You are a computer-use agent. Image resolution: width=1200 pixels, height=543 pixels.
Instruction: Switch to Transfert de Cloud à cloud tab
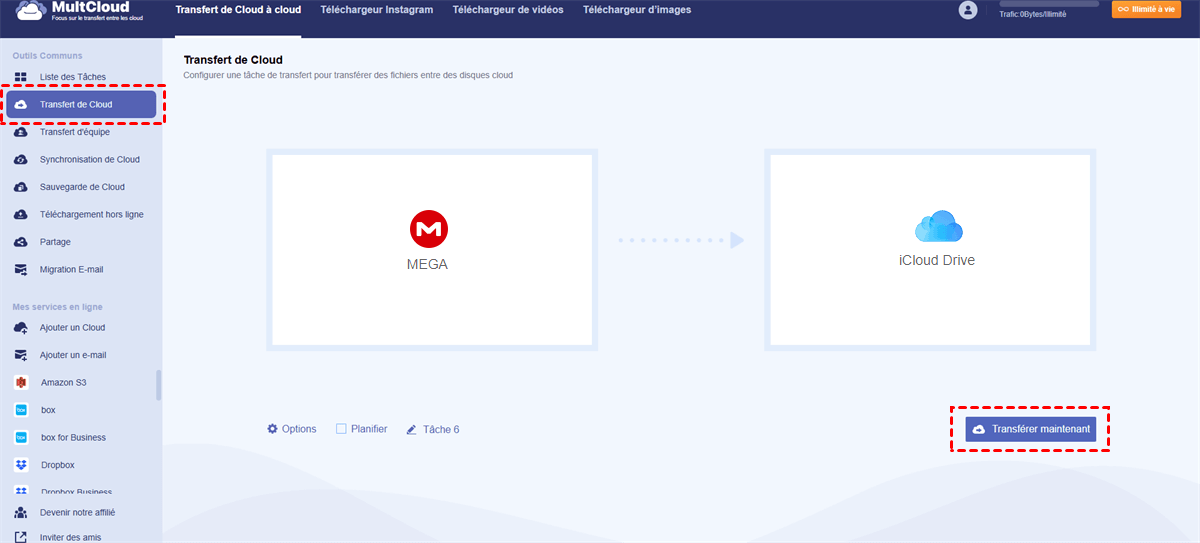coord(238,10)
